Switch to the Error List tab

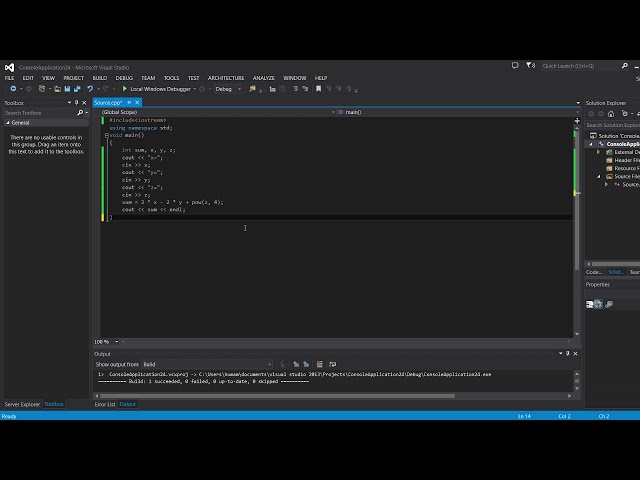(105, 404)
